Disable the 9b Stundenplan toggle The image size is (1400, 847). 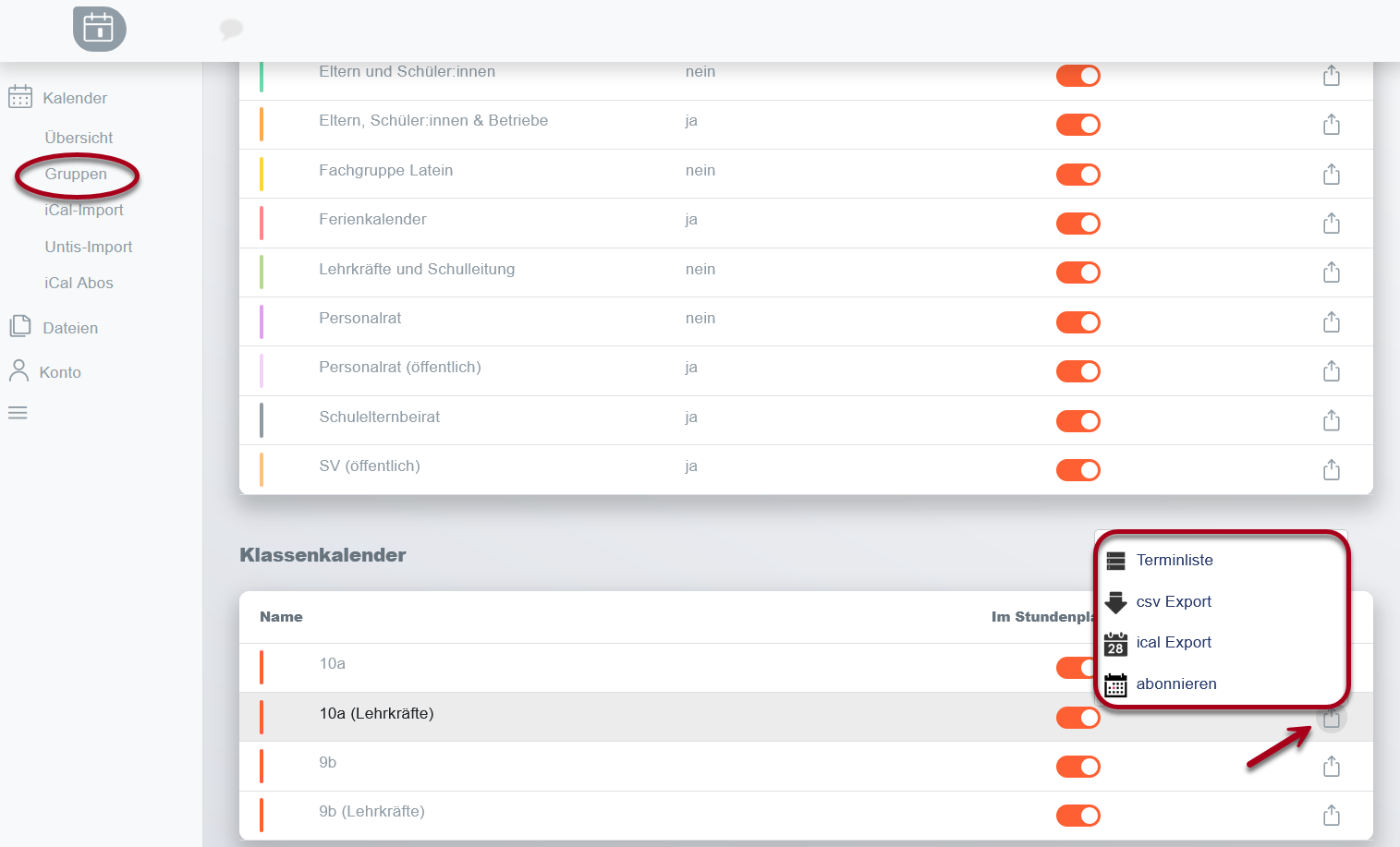point(1077,767)
